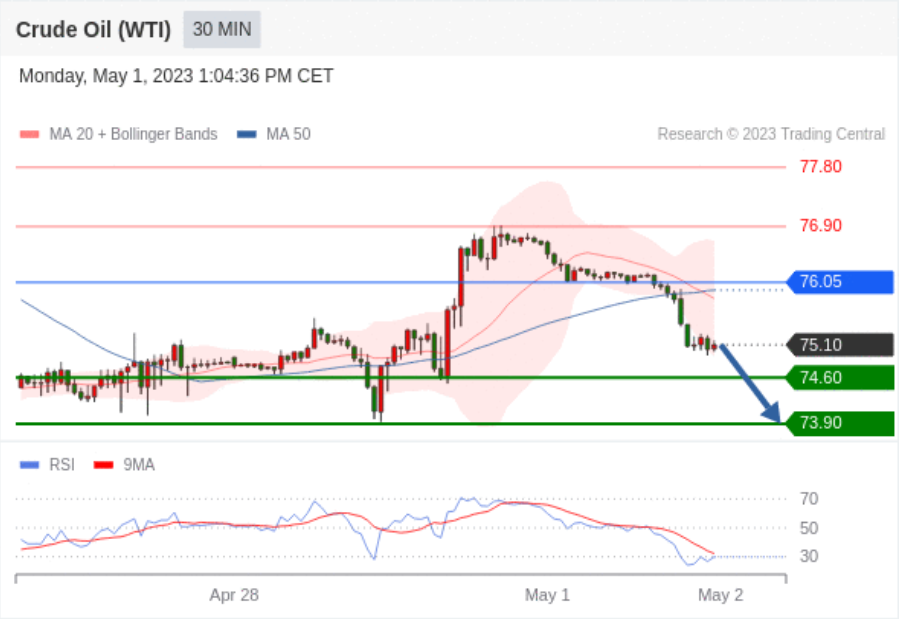Click the 'RSI' legend label
Image resolution: width=901 pixels, height=619 pixels.
62,465
